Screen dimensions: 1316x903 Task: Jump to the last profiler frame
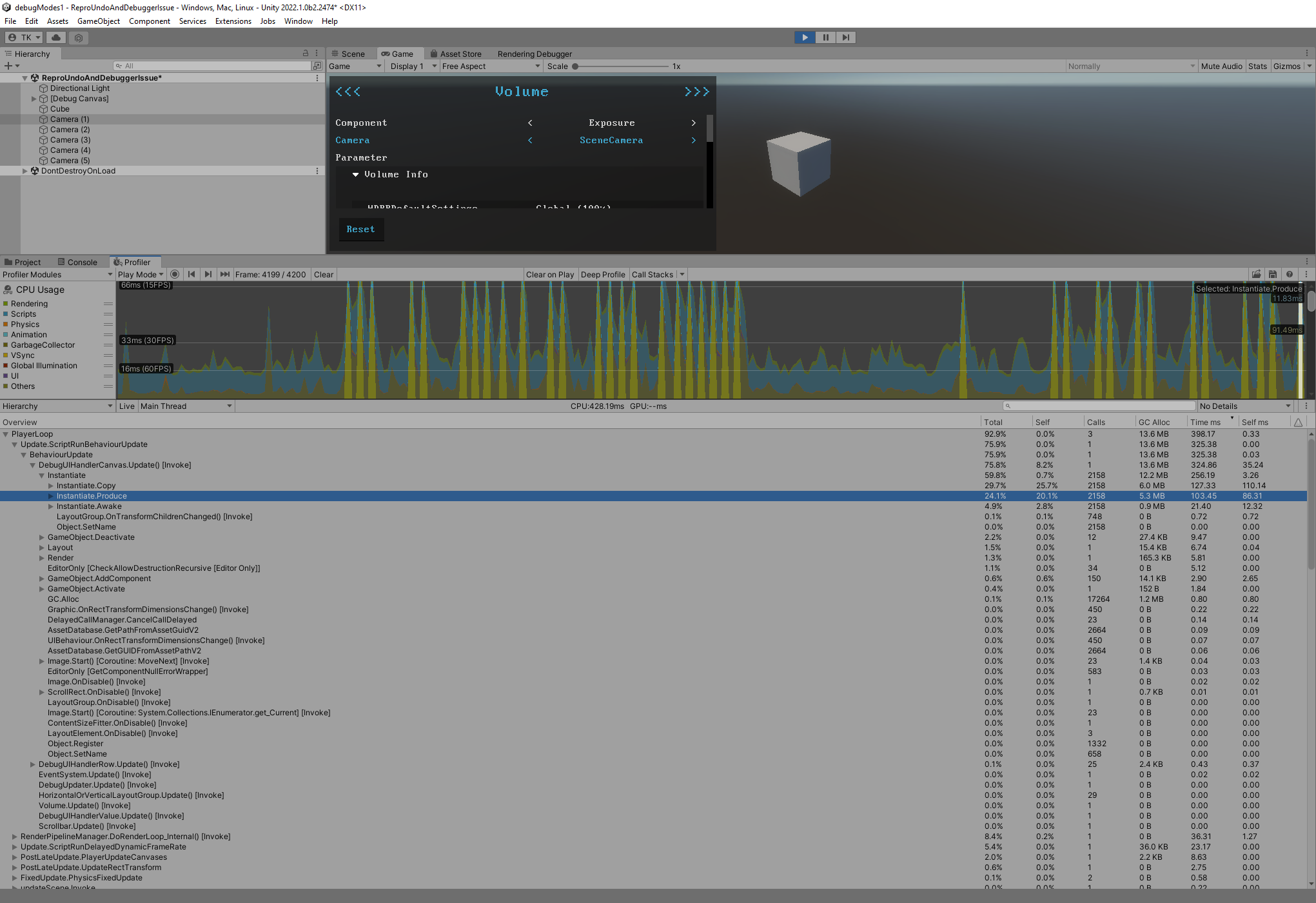click(224, 274)
